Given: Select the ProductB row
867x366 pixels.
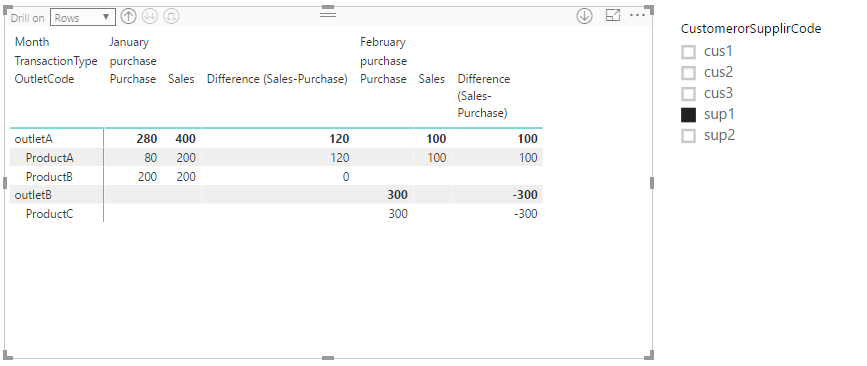Looking at the screenshot, I should [x=50, y=177].
